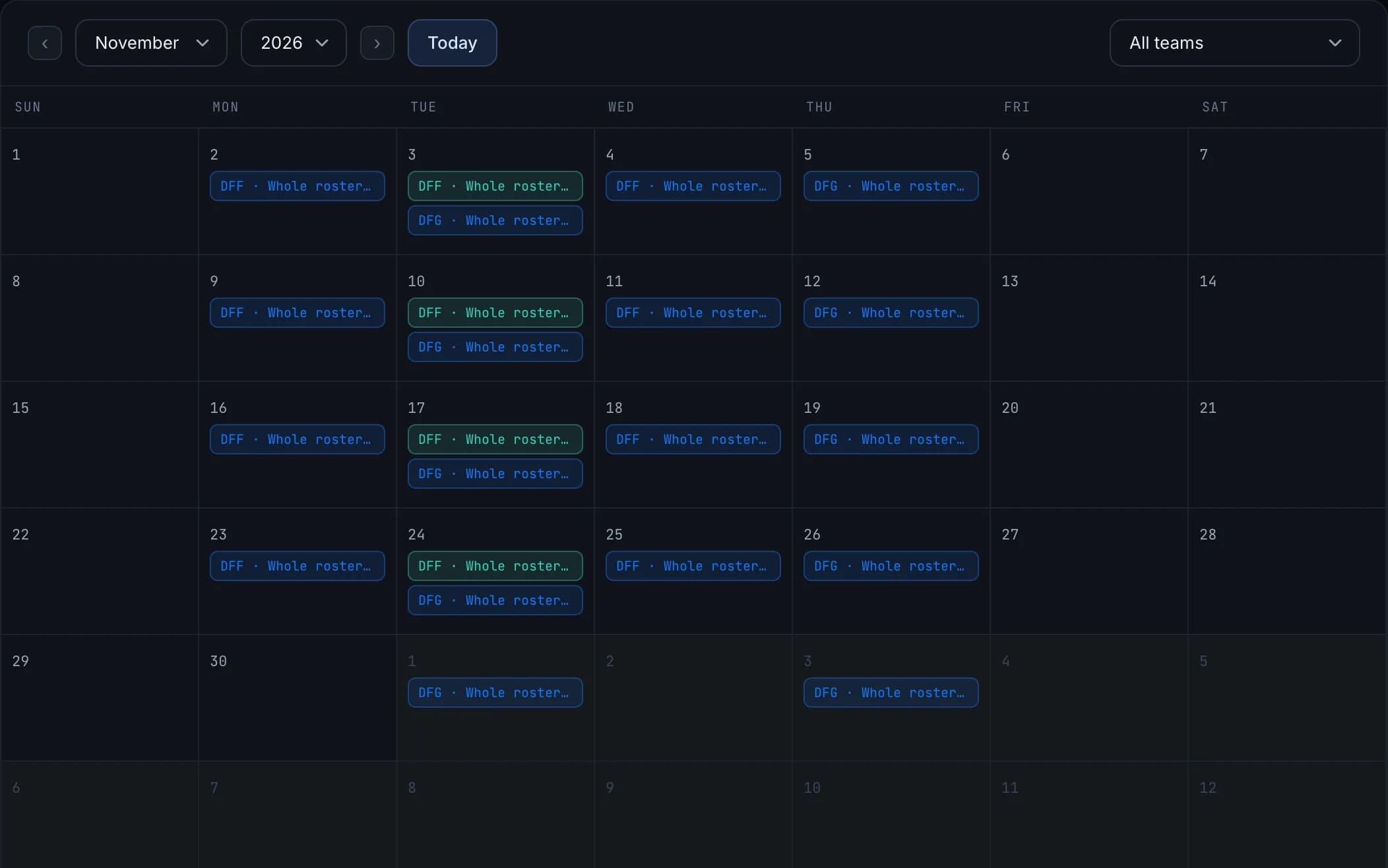
Task: Select day 30 in the calendar
Action: click(218, 661)
